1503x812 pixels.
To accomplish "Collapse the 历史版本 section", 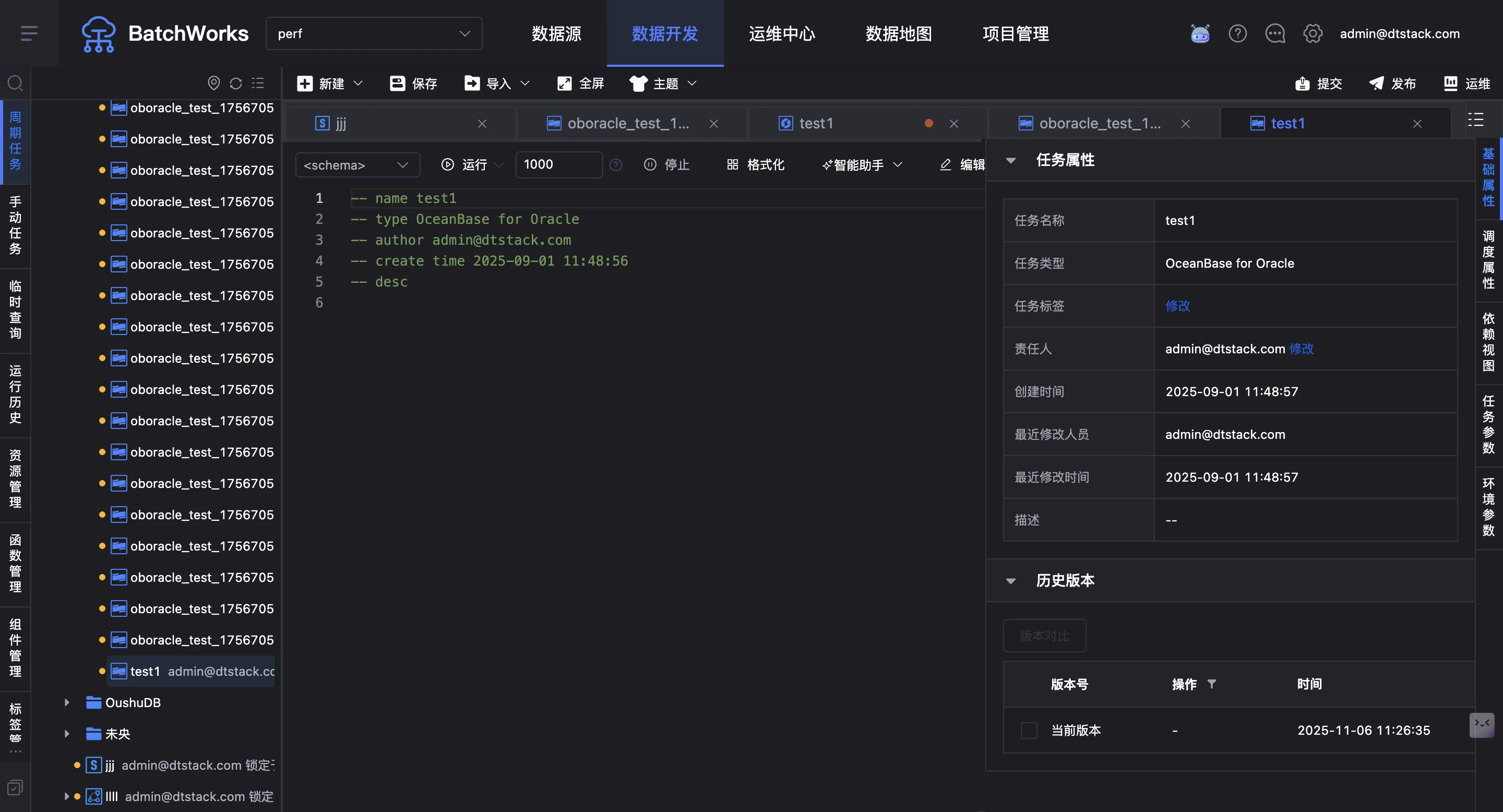I will point(1011,581).
